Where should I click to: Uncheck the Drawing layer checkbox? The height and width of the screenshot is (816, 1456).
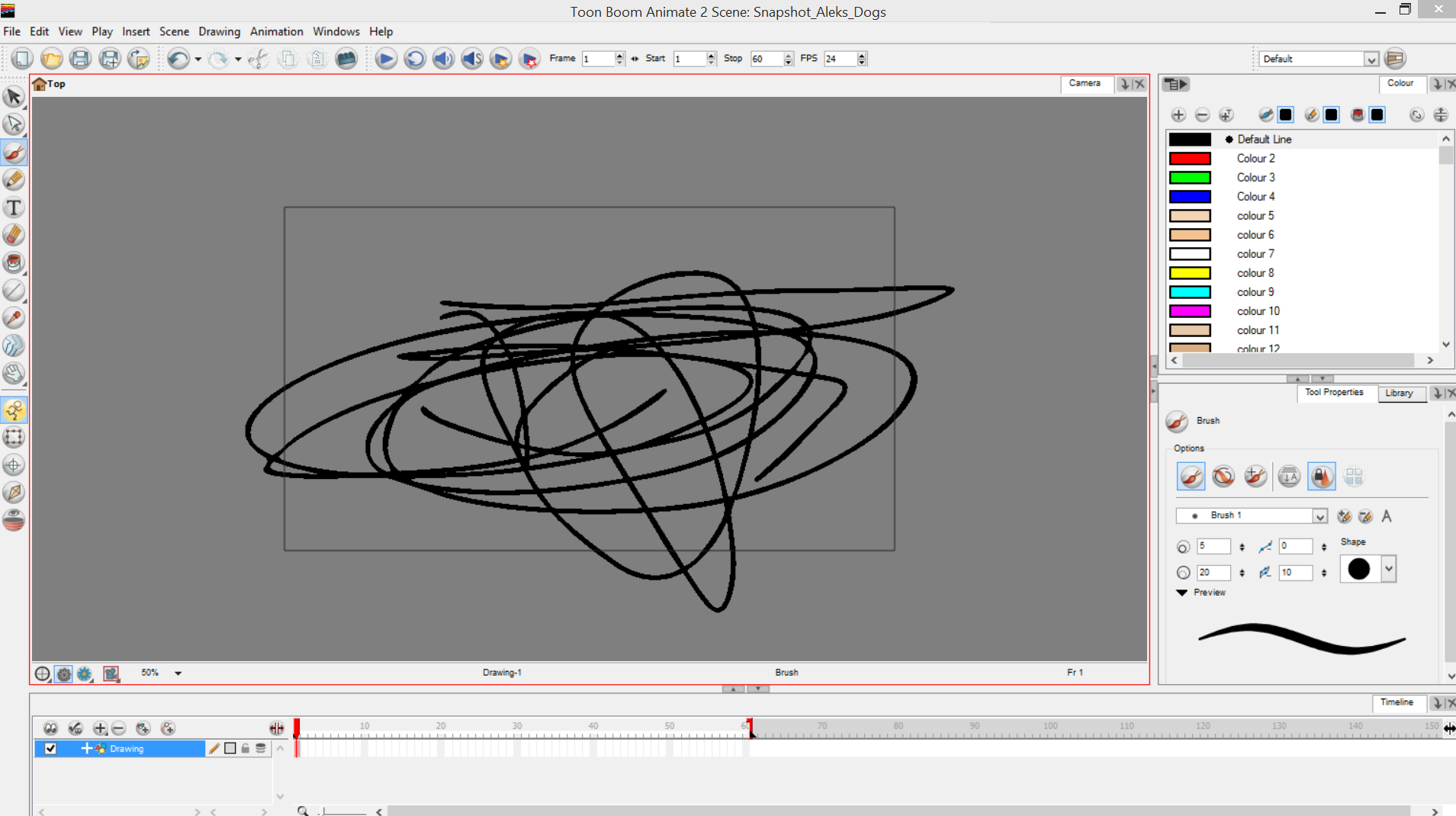50,749
